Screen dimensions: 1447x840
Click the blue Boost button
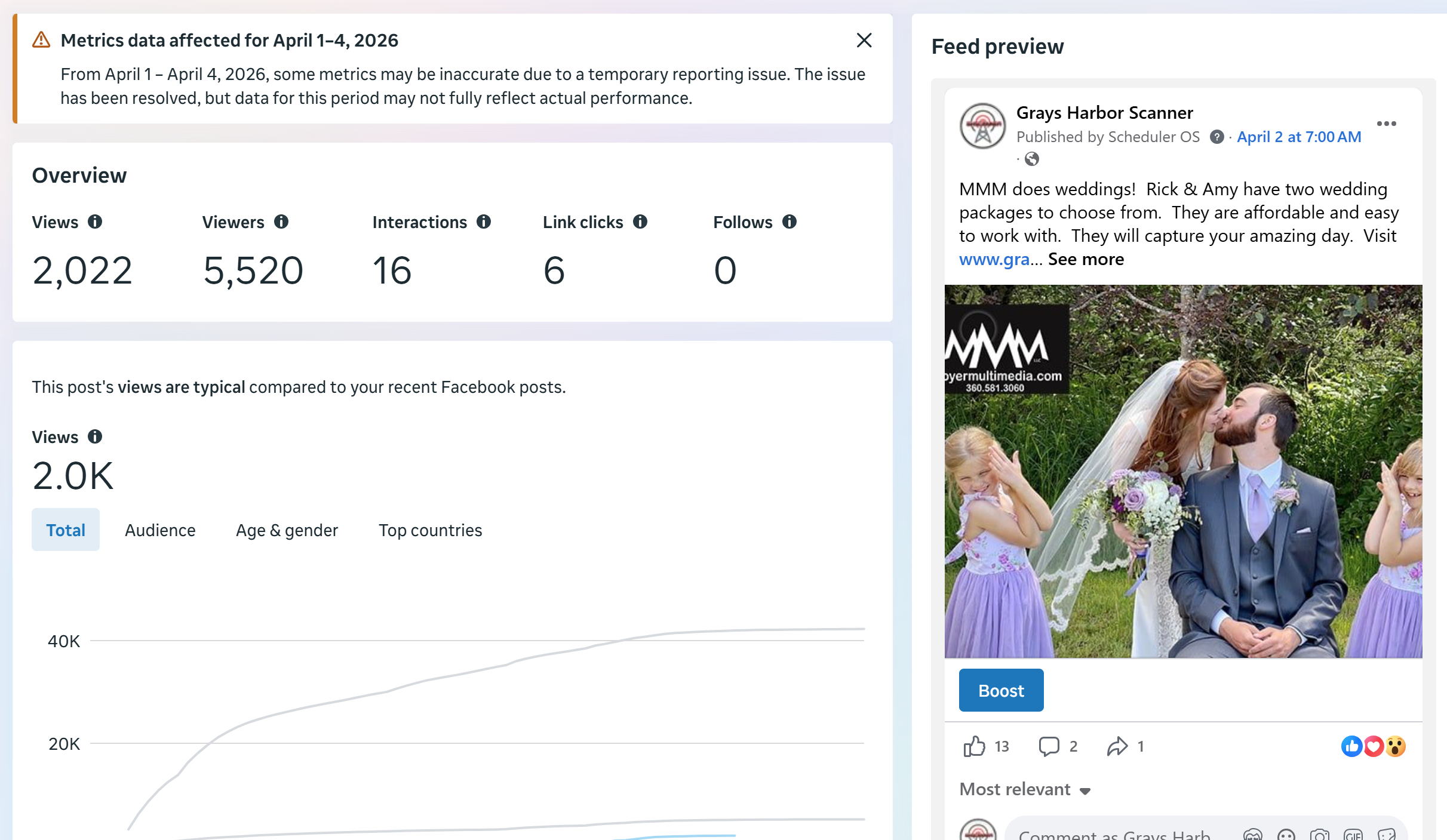pos(1001,691)
